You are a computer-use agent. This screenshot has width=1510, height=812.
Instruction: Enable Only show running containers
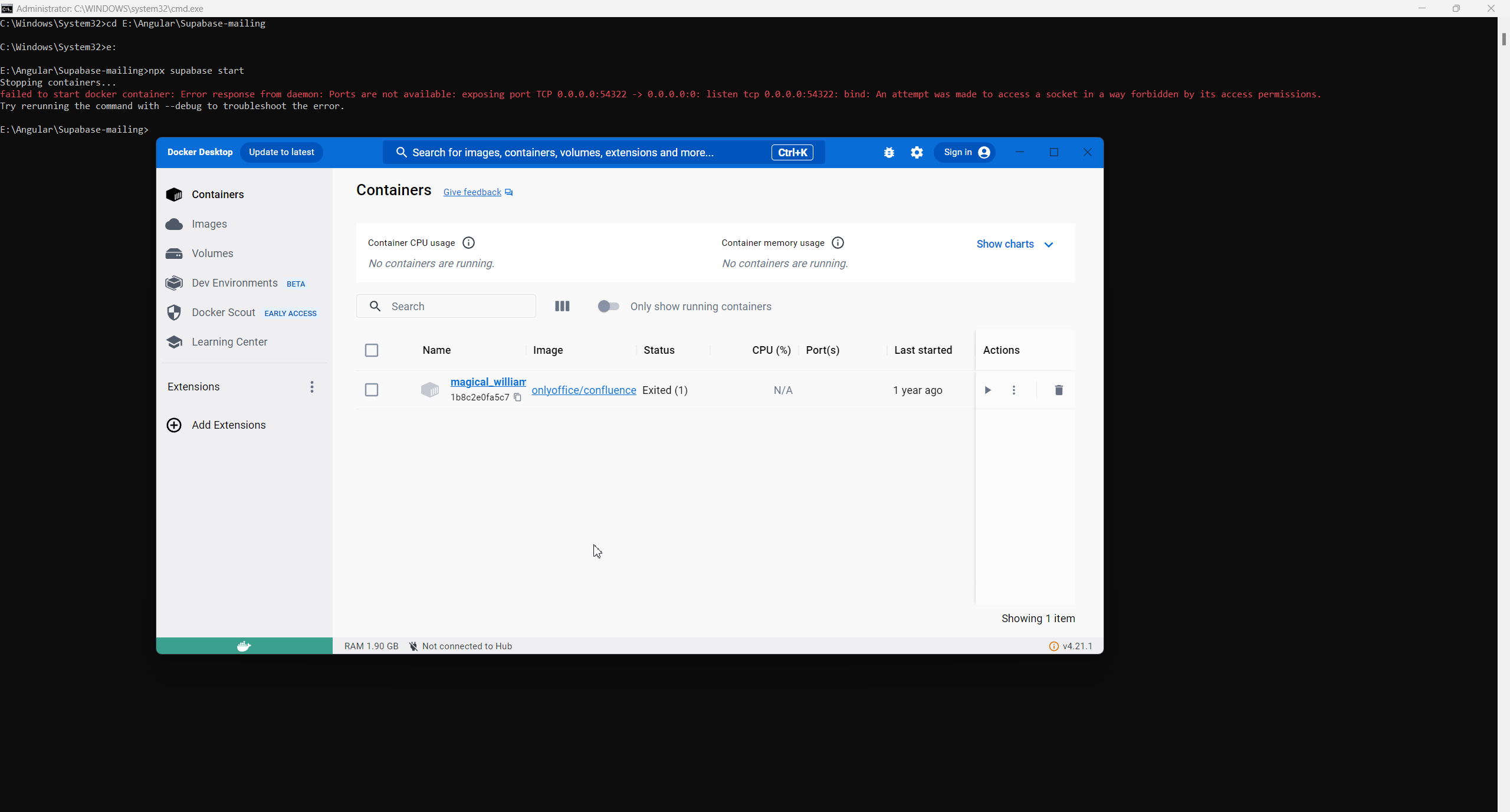point(608,306)
